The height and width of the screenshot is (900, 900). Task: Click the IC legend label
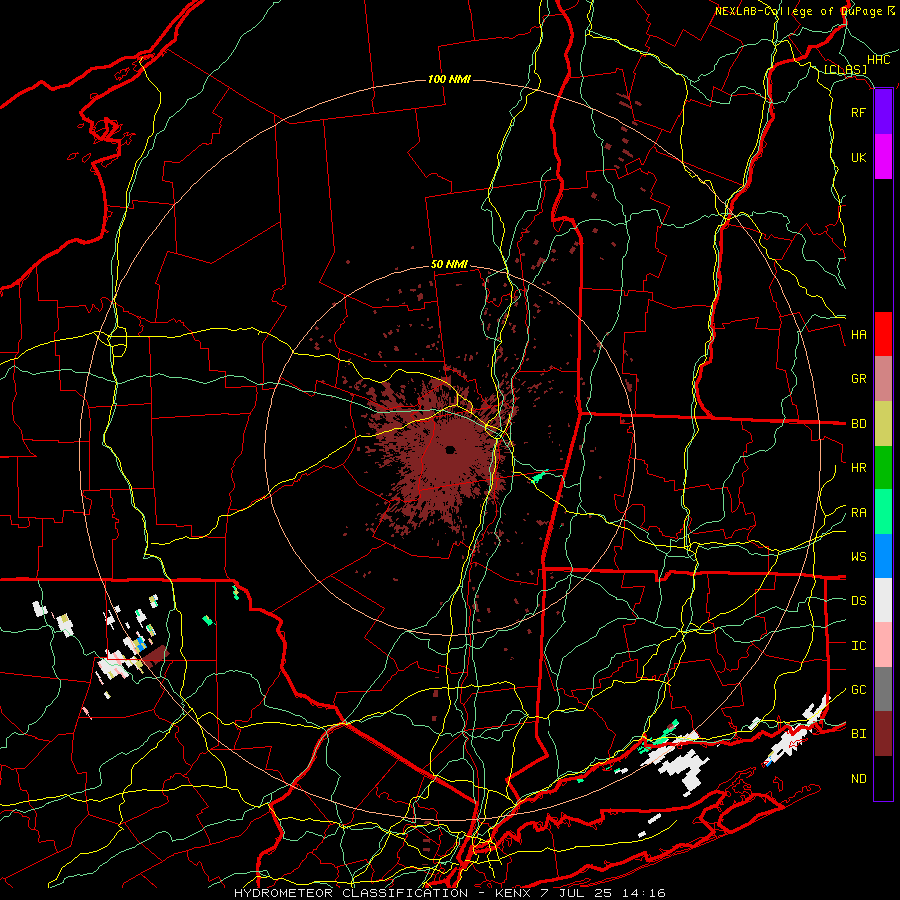tap(858, 646)
